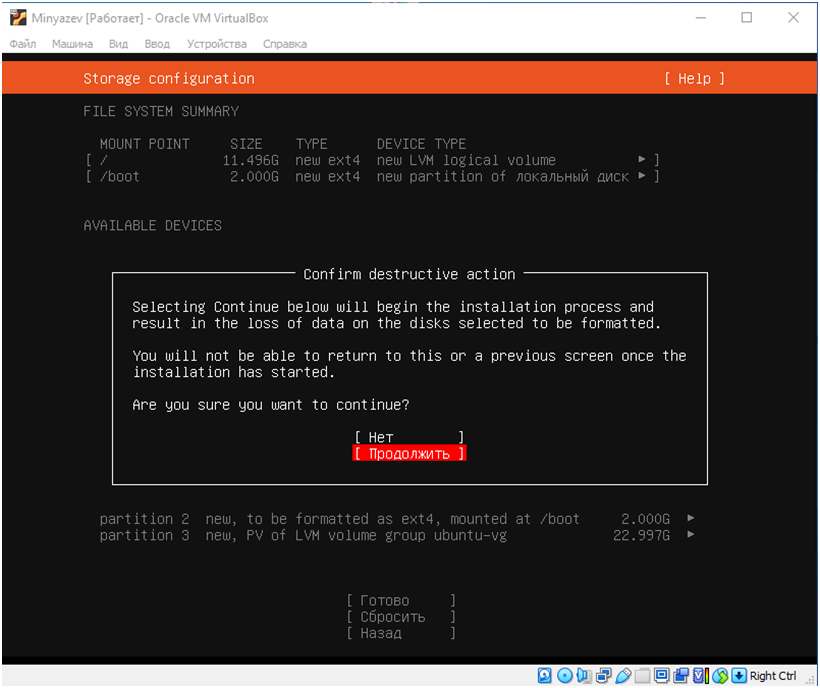Expand the partition 3 row arrow
The height and width of the screenshot is (688, 820).
690,535
